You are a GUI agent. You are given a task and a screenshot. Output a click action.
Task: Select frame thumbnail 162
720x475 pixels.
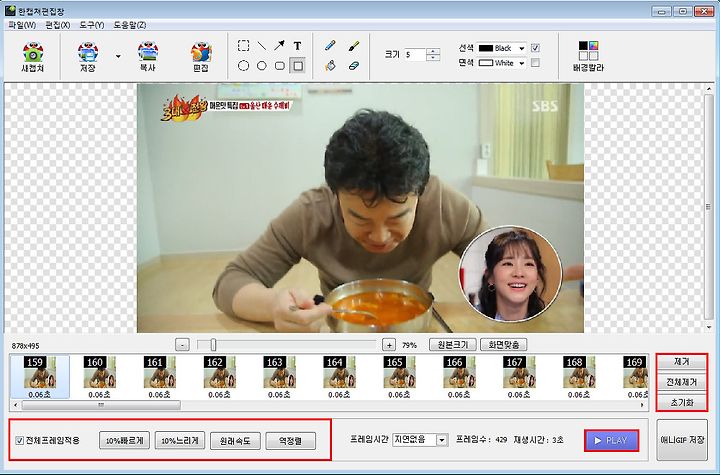click(x=219, y=377)
